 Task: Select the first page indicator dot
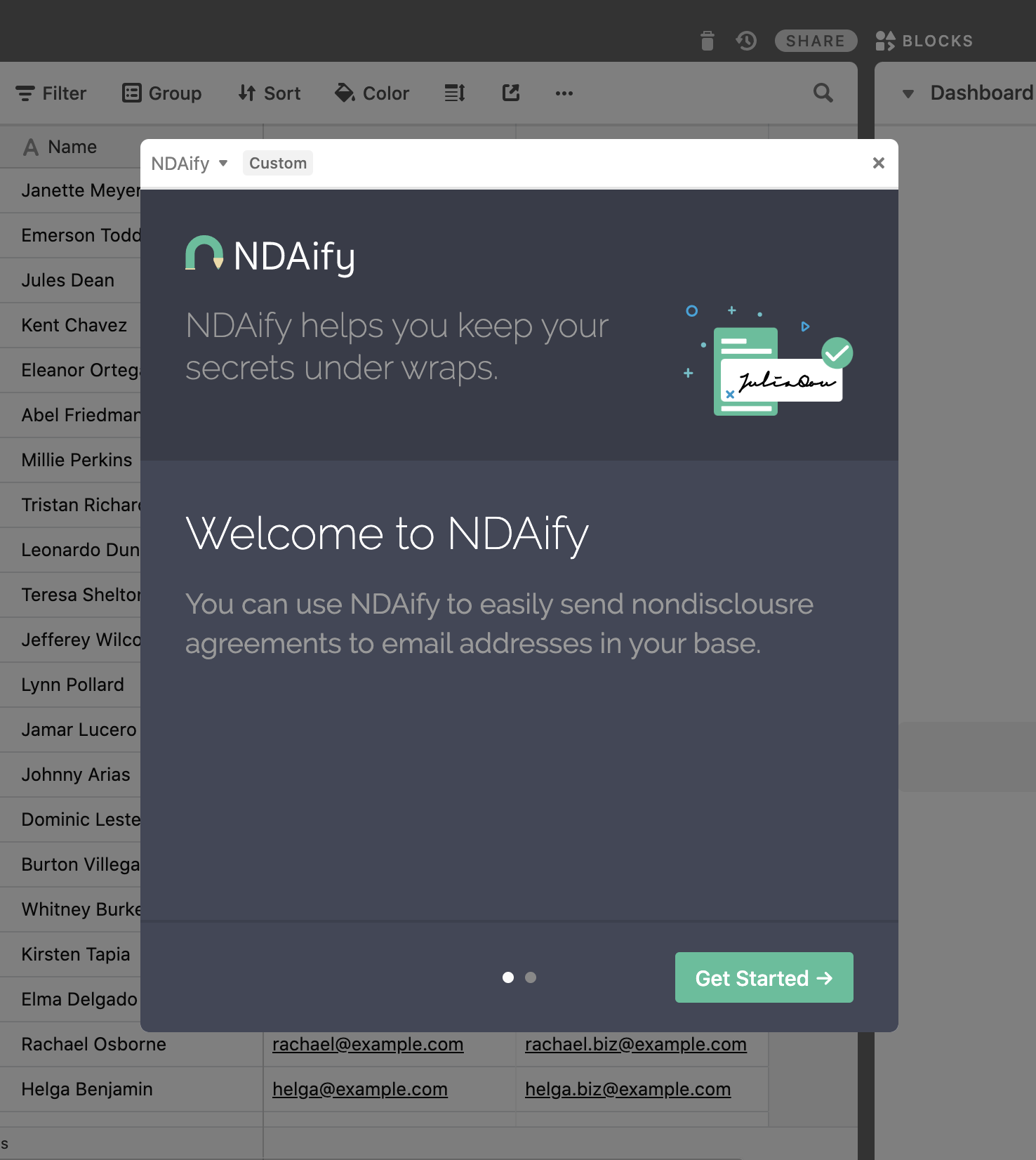click(x=508, y=977)
